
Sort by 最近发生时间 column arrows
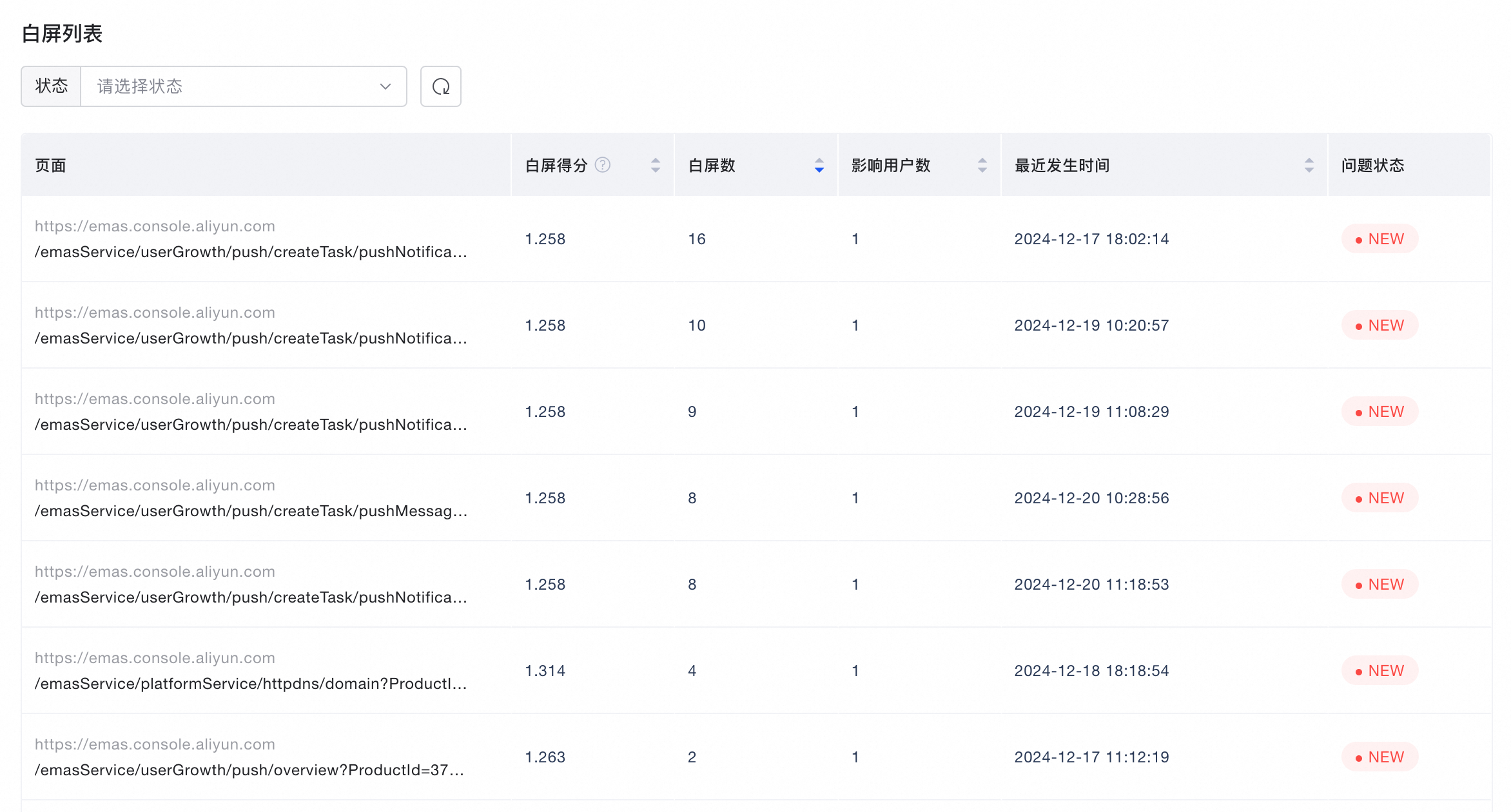click(1309, 165)
